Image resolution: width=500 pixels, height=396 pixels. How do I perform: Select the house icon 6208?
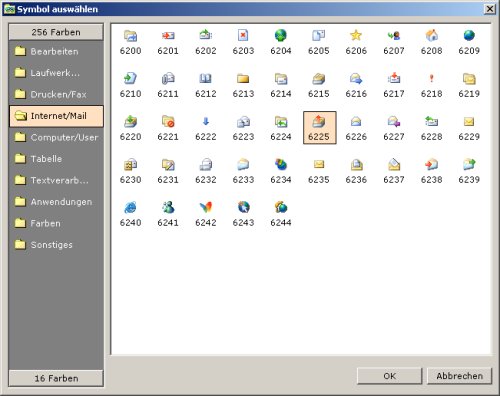click(x=431, y=35)
